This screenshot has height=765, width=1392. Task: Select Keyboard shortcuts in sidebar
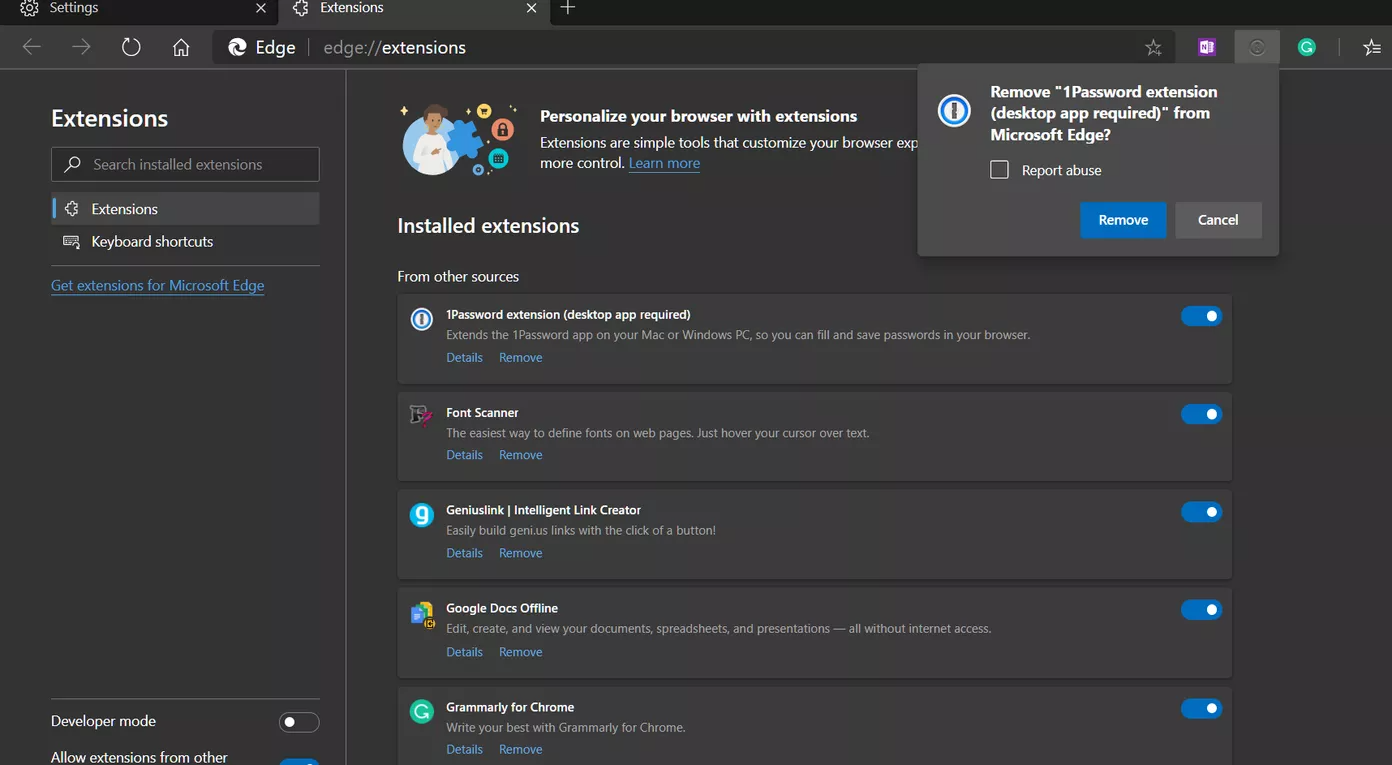click(152, 242)
